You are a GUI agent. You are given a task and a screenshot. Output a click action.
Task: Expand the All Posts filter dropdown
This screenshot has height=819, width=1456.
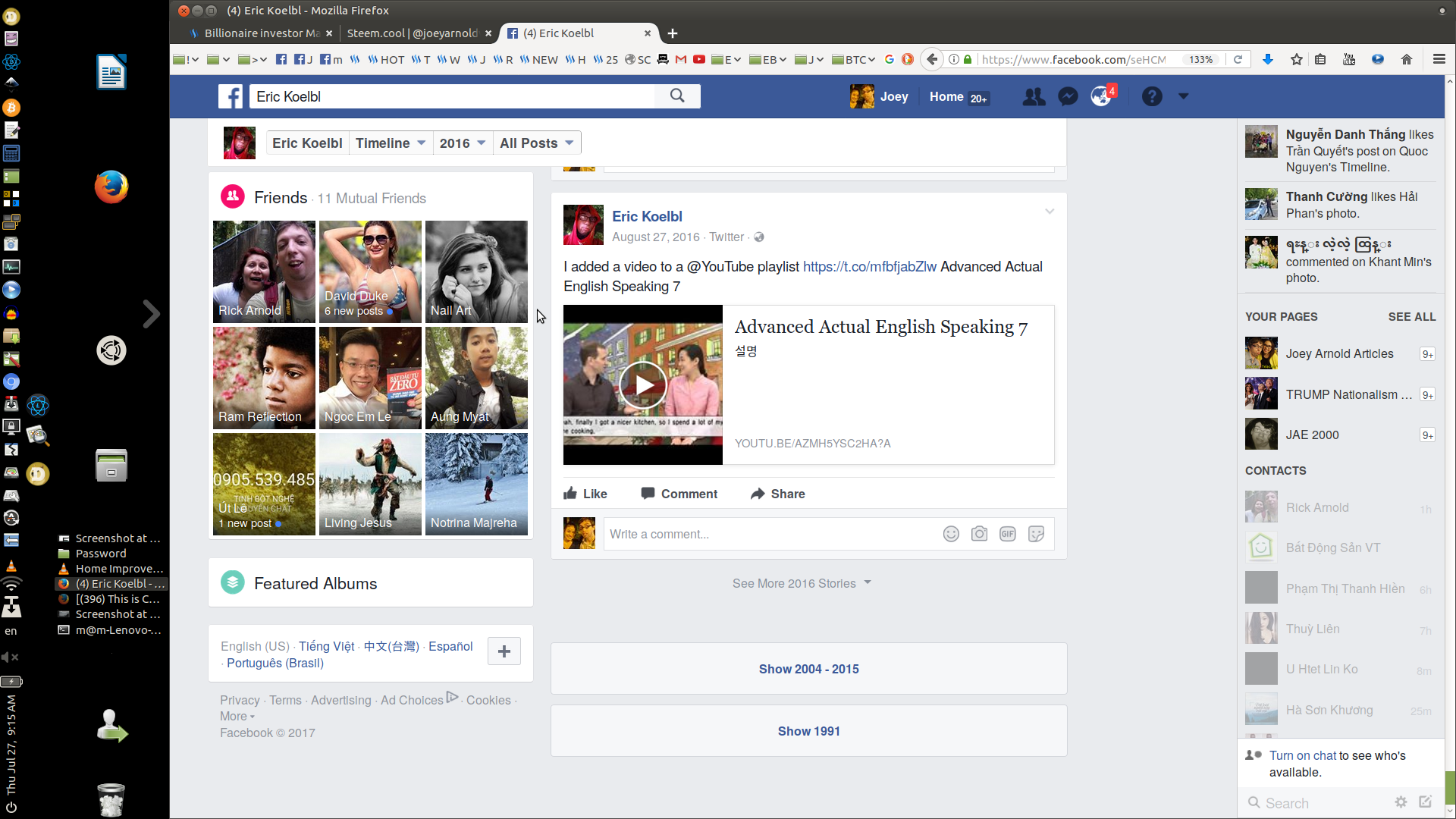(x=536, y=143)
